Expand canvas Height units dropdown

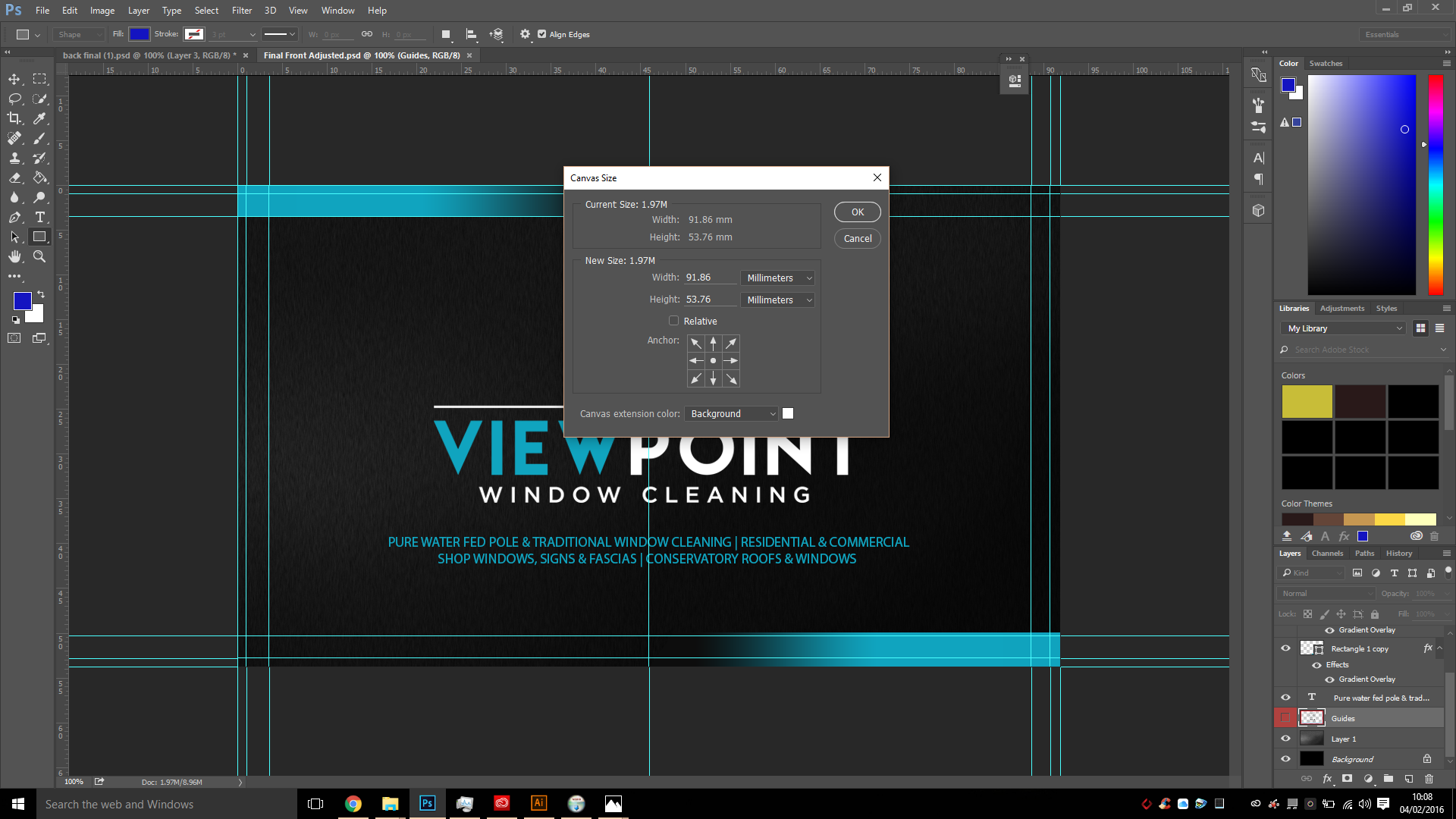pos(779,300)
